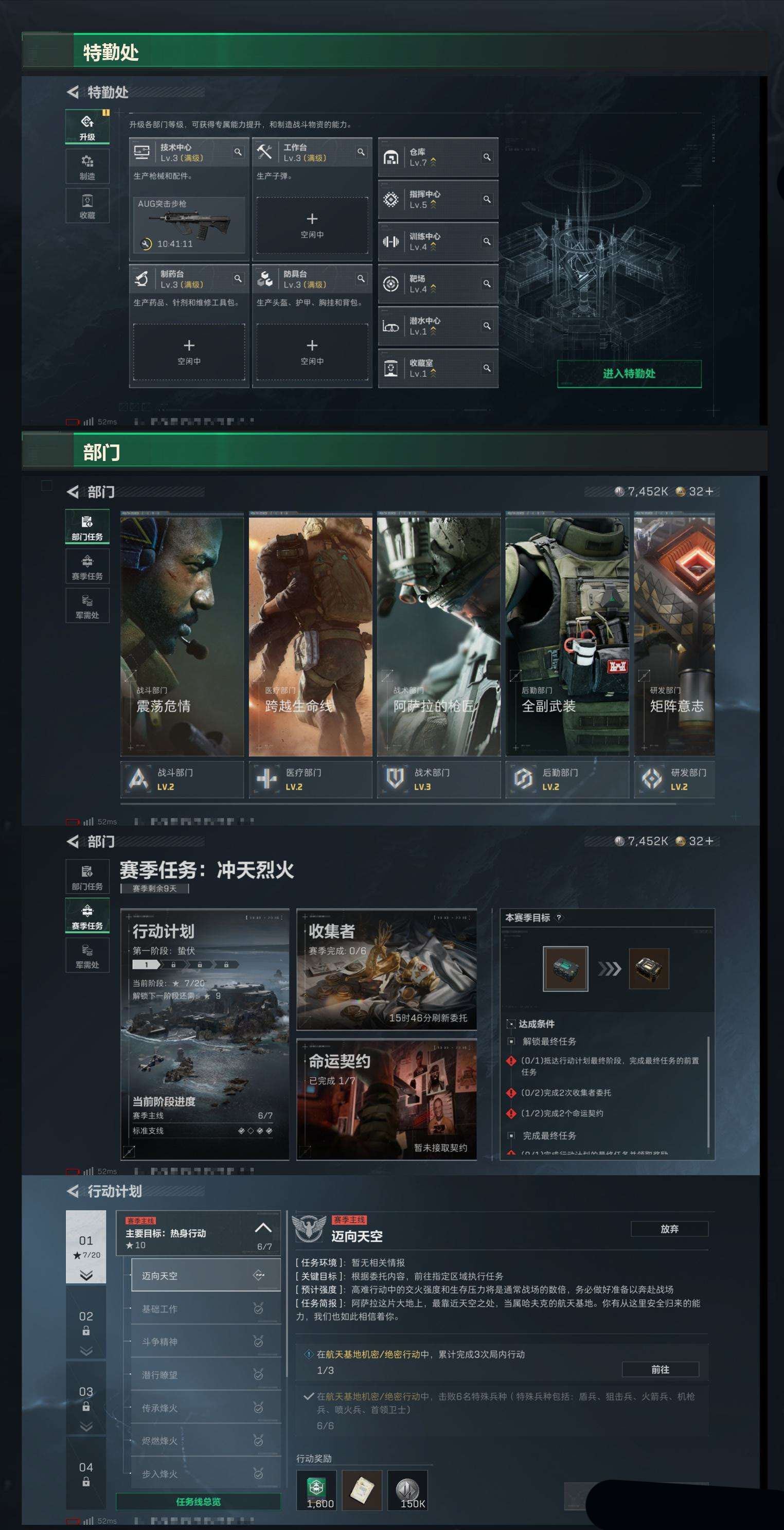Image resolution: width=784 pixels, height=1530 pixels.
Task: Click the first reward crate in 本赛季目标
Action: 565,969
